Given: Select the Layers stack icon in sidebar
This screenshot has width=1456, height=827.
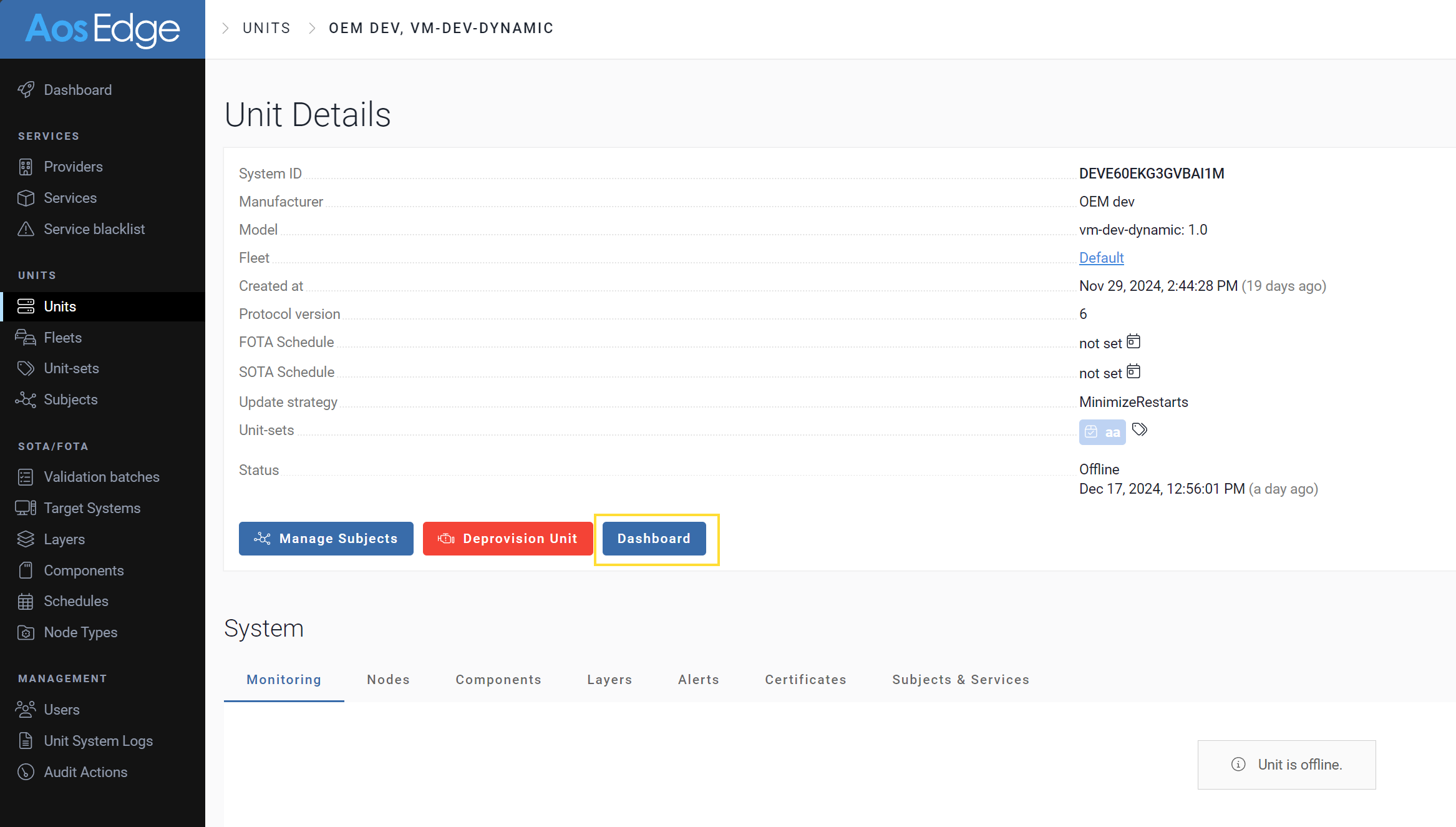Looking at the screenshot, I should (x=26, y=539).
